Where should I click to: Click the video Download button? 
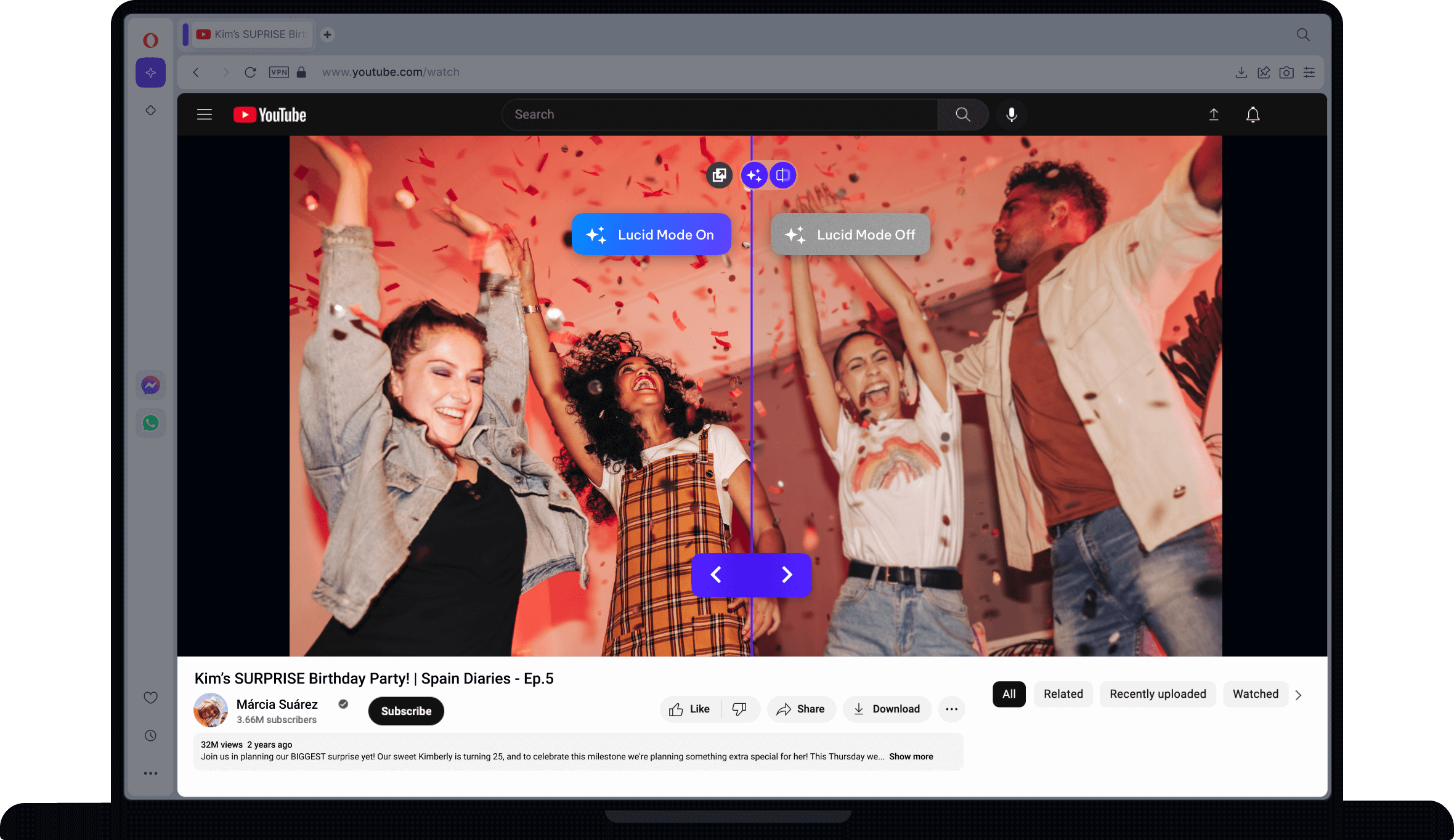coord(887,709)
